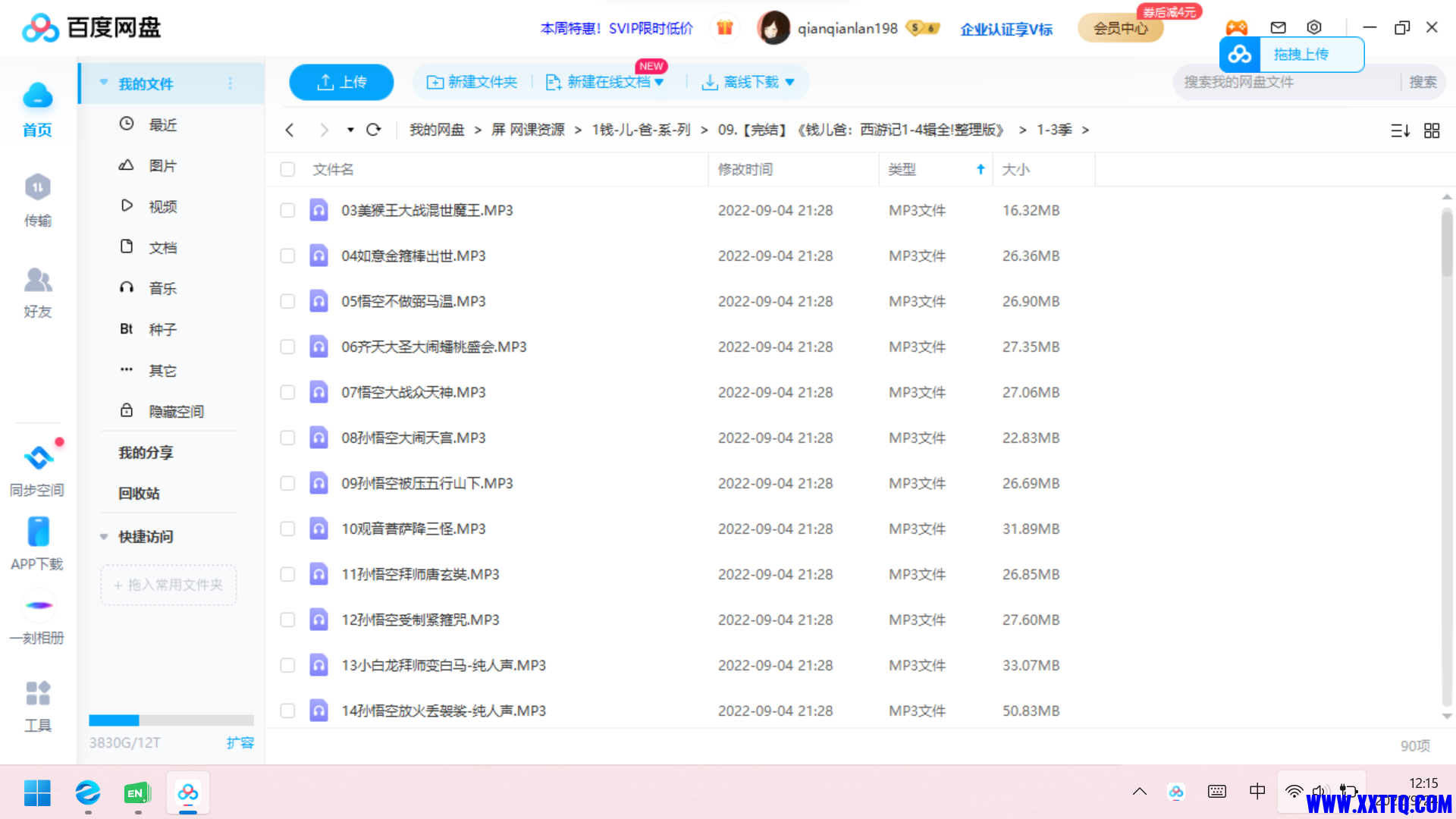Check the box for 03美猴王大战混世魔王.MP3

point(287,210)
